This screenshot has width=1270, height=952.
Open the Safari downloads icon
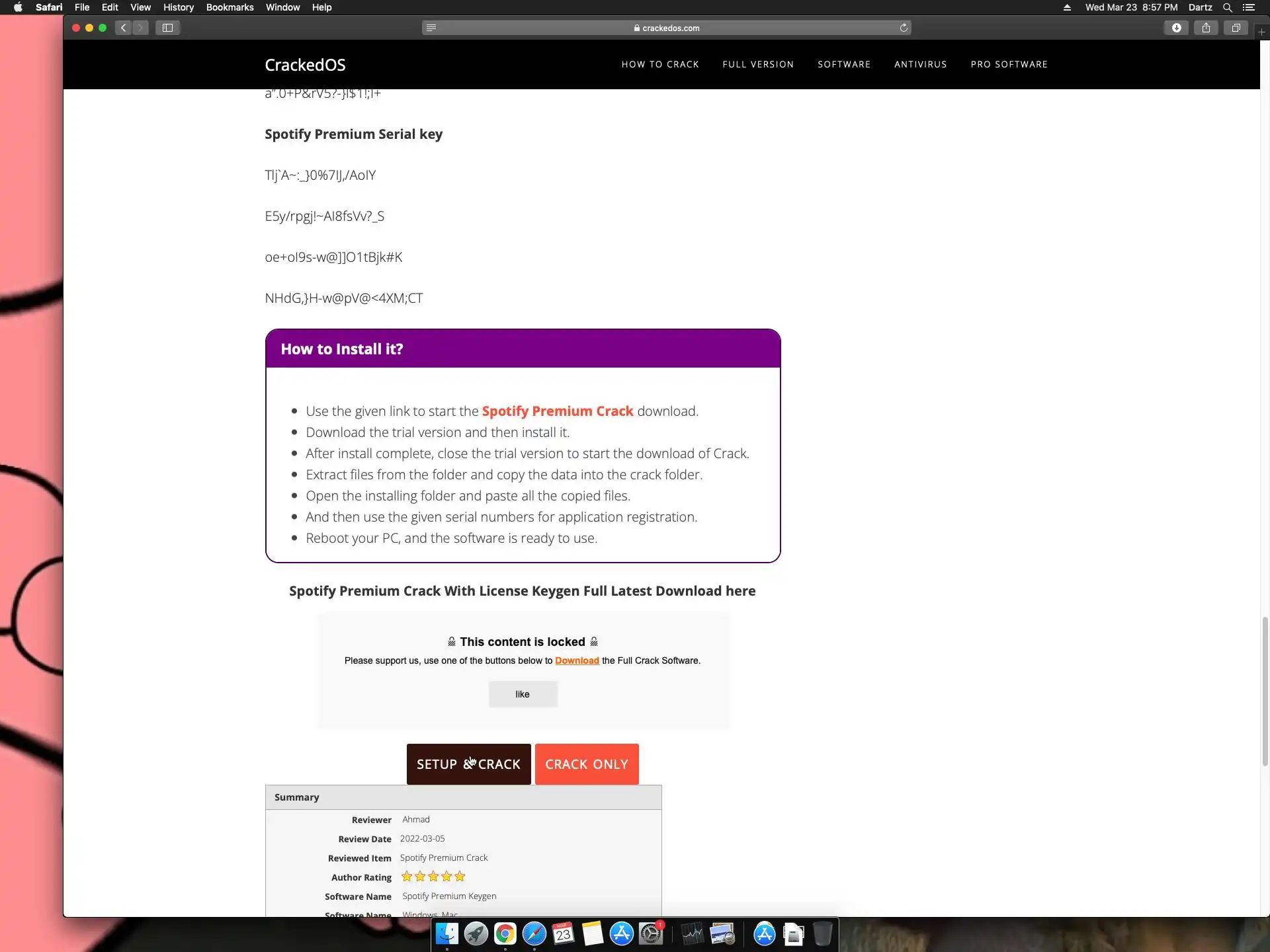1176,28
